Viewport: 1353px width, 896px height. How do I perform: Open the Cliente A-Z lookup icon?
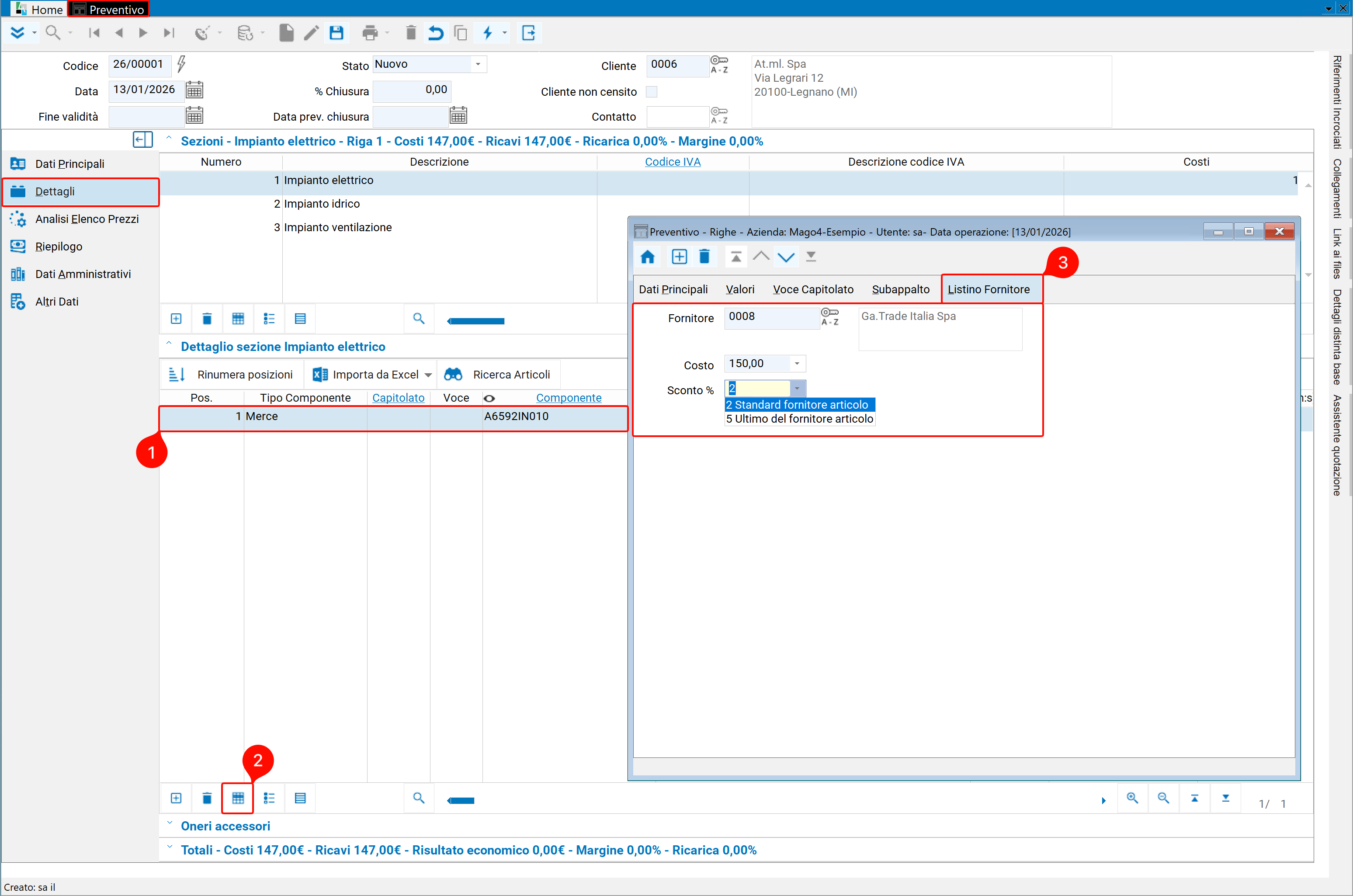tap(719, 65)
